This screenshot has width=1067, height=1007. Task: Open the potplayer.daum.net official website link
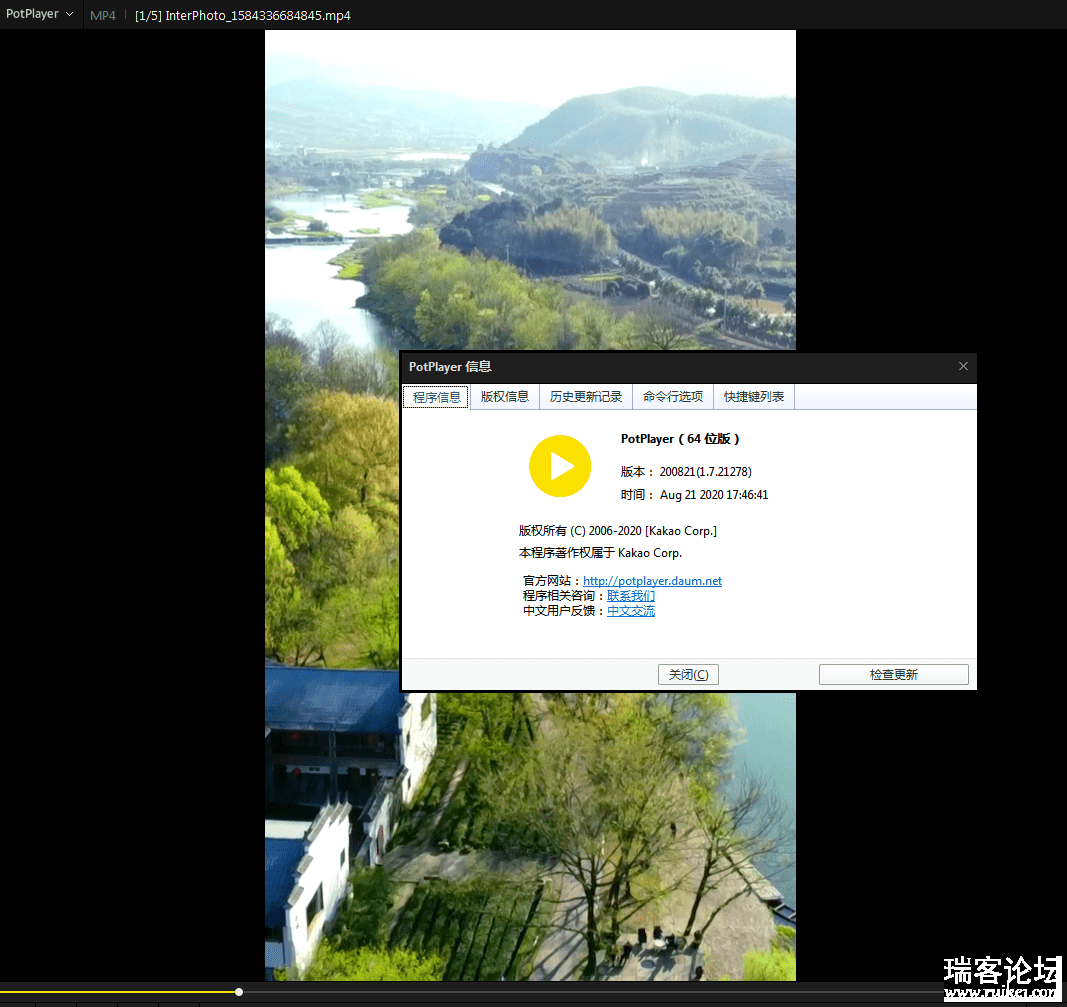[x=652, y=580]
